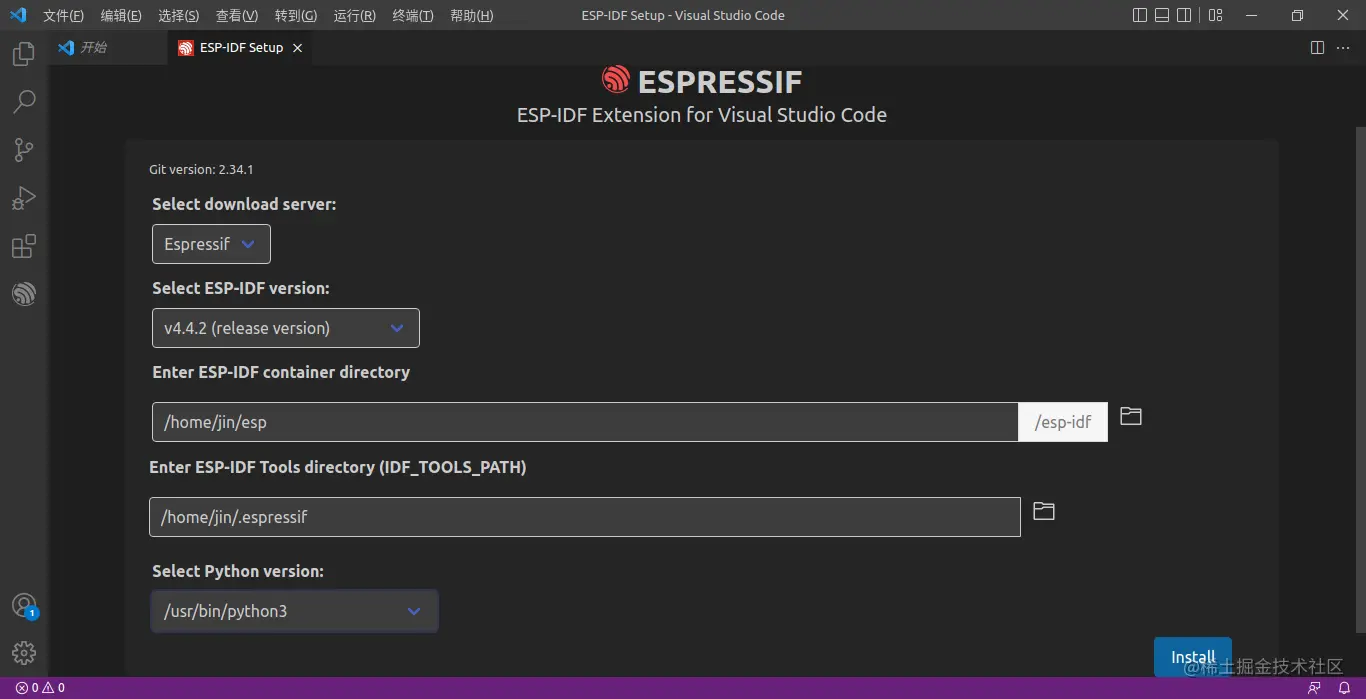
Task: Open the 查看(V) menu
Action: pyautogui.click(x=237, y=16)
